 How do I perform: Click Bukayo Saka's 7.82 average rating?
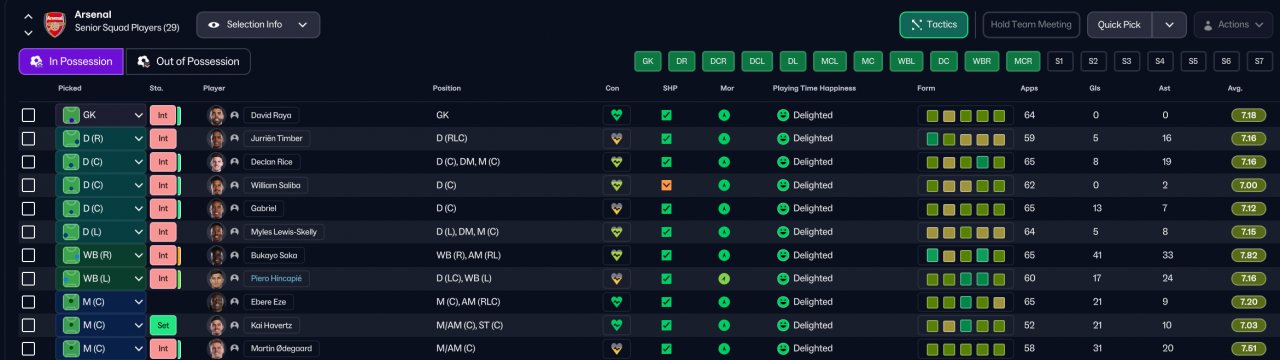[x=1248, y=255]
